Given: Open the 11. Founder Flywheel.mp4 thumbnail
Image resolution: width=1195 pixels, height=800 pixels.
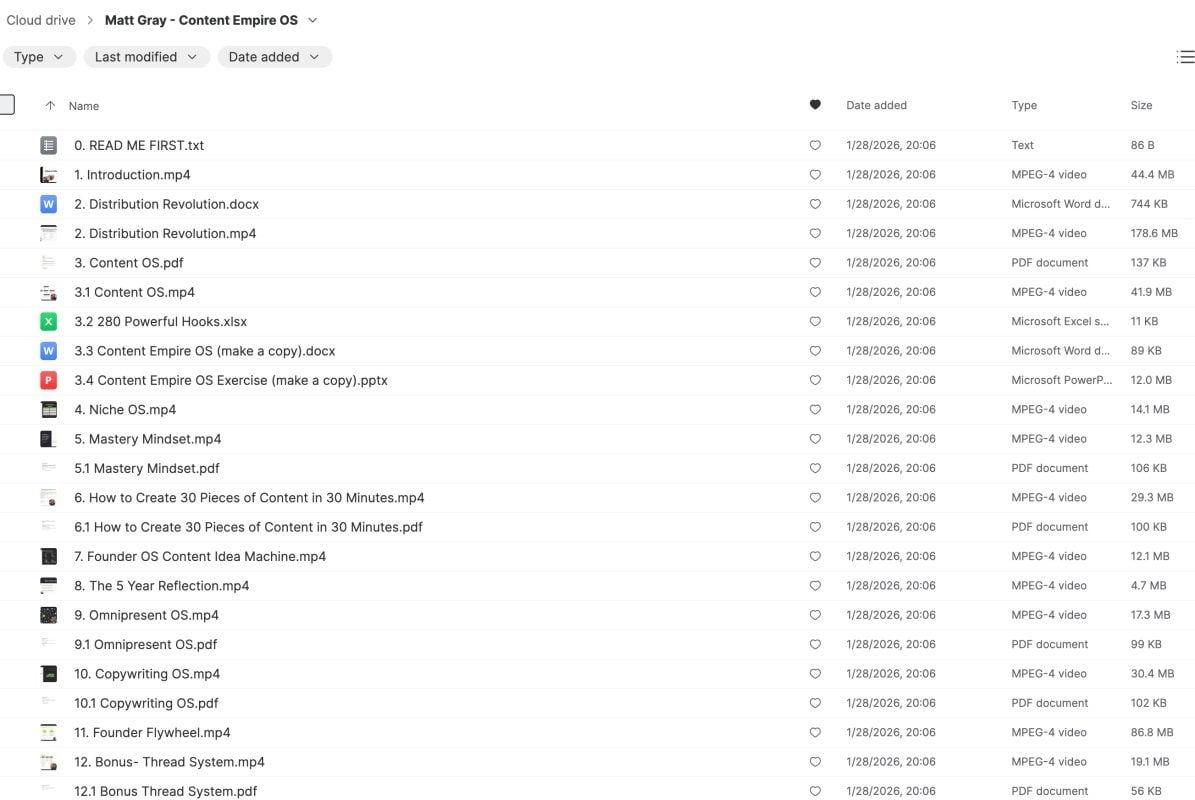Looking at the screenshot, I should [x=48, y=733].
